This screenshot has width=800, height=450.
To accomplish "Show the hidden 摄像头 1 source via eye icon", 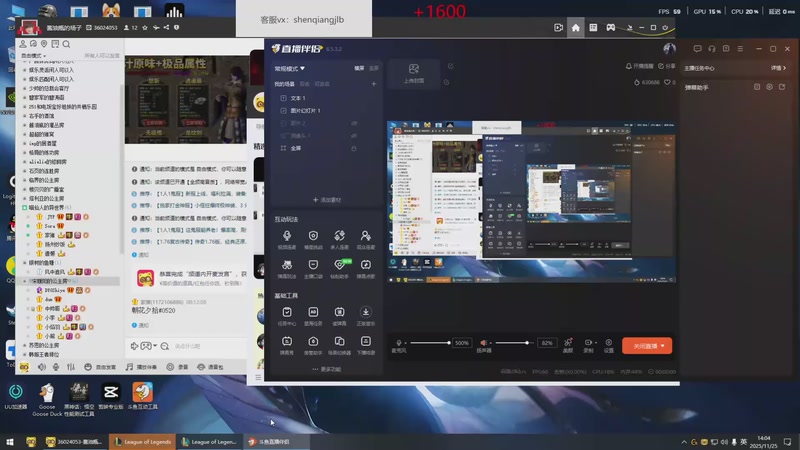I will pos(354,136).
